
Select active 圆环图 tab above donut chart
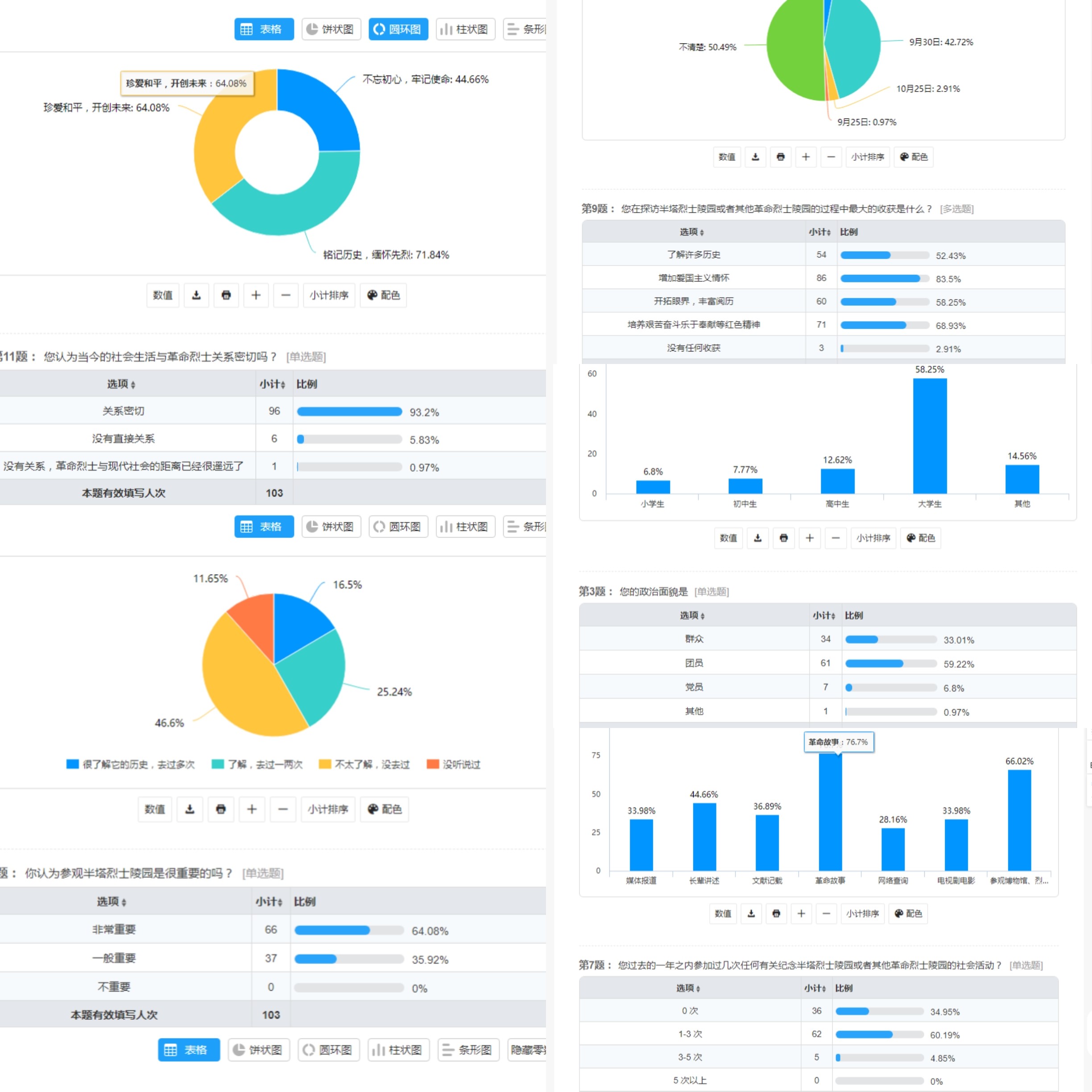point(398,29)
